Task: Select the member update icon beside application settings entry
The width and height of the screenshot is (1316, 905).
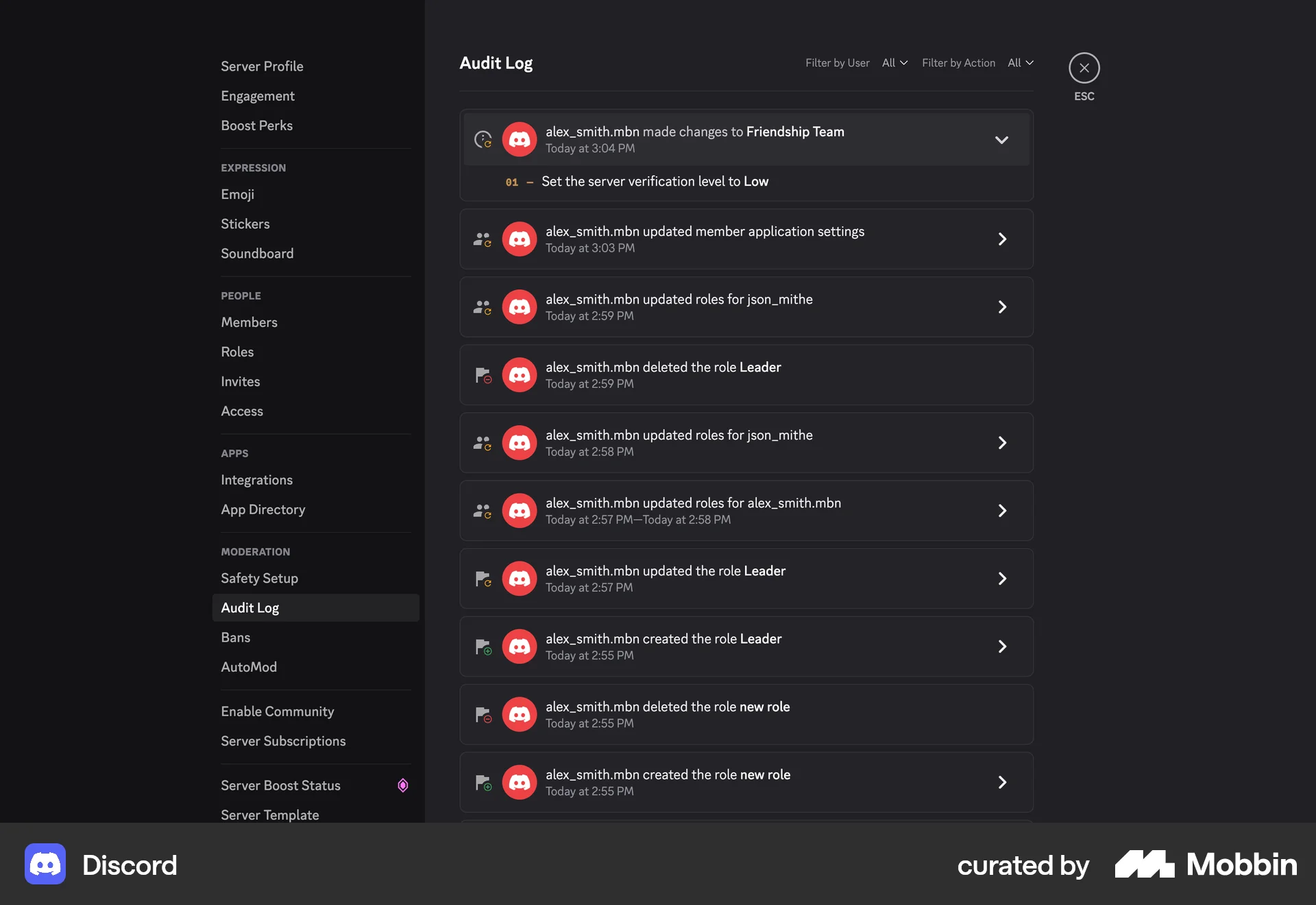Action: [483, 239]
